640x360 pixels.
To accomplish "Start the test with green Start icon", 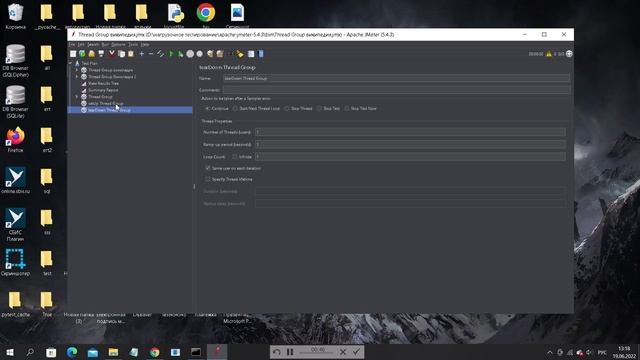I will pos(171,54).
